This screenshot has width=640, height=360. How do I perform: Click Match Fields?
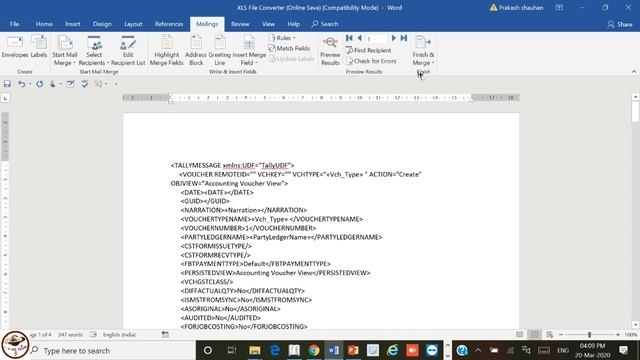tap(289, 48)
